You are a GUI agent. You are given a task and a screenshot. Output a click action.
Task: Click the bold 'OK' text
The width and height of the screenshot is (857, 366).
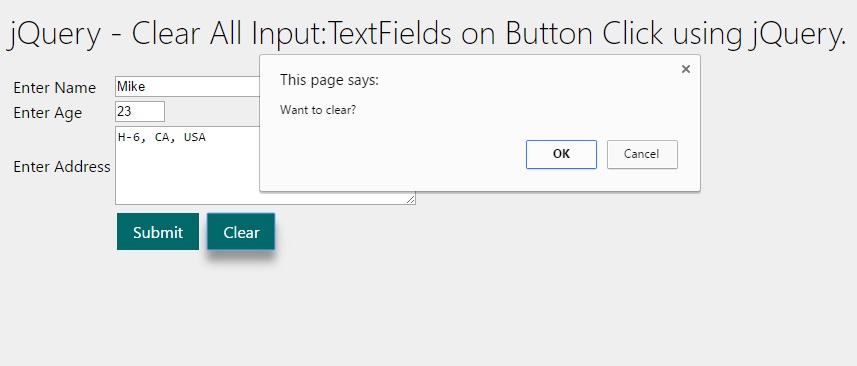click(561, 154)
